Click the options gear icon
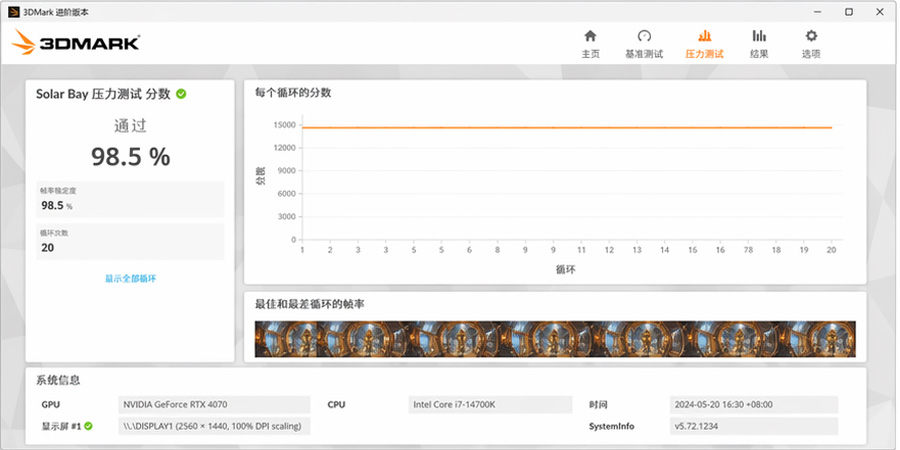 coord(810,36)
